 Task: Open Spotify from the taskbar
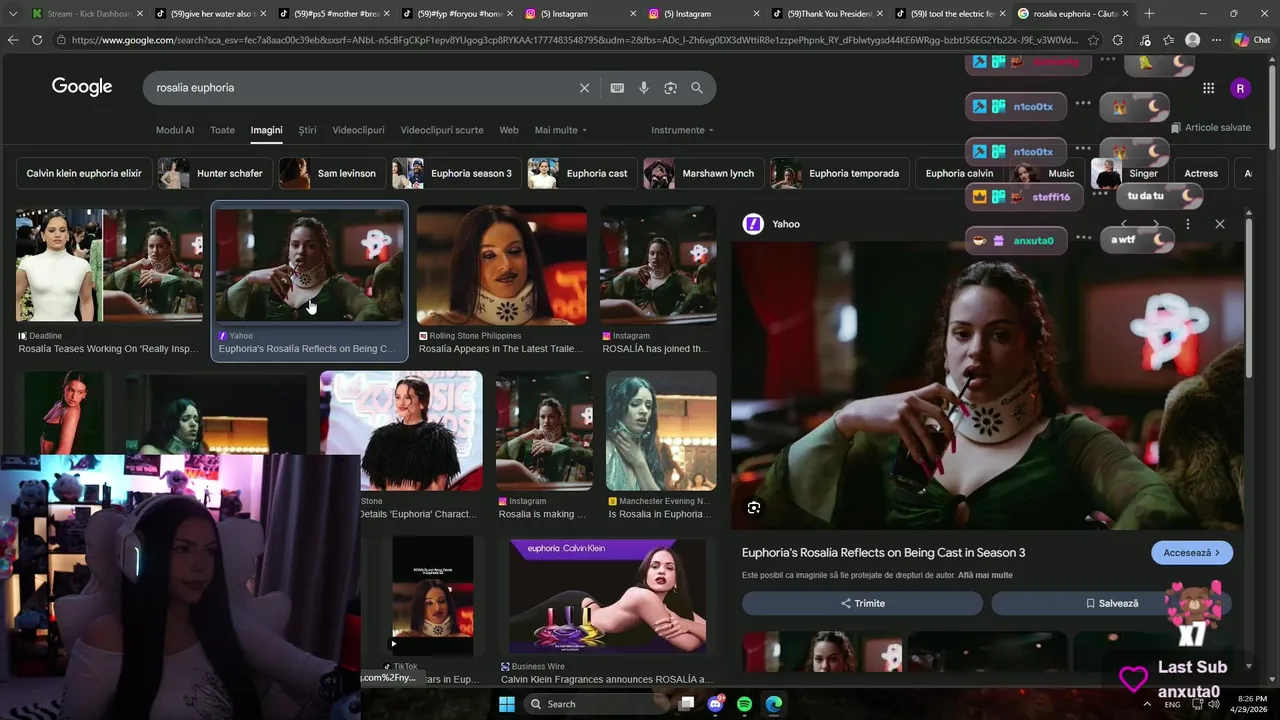744,704
